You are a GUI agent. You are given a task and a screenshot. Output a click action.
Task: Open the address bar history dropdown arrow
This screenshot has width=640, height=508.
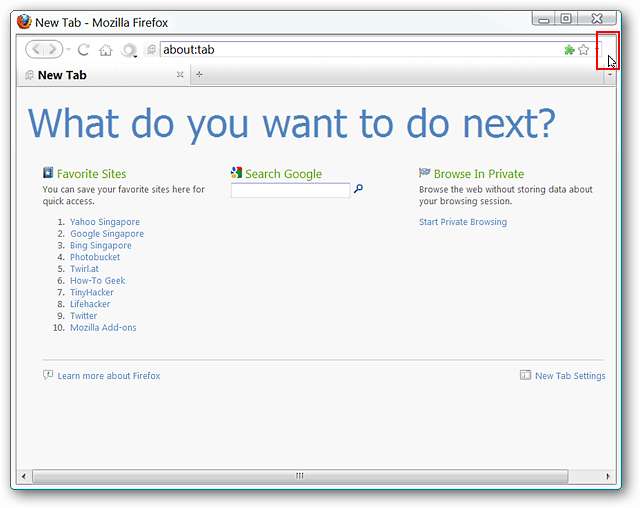click(597, 50)
